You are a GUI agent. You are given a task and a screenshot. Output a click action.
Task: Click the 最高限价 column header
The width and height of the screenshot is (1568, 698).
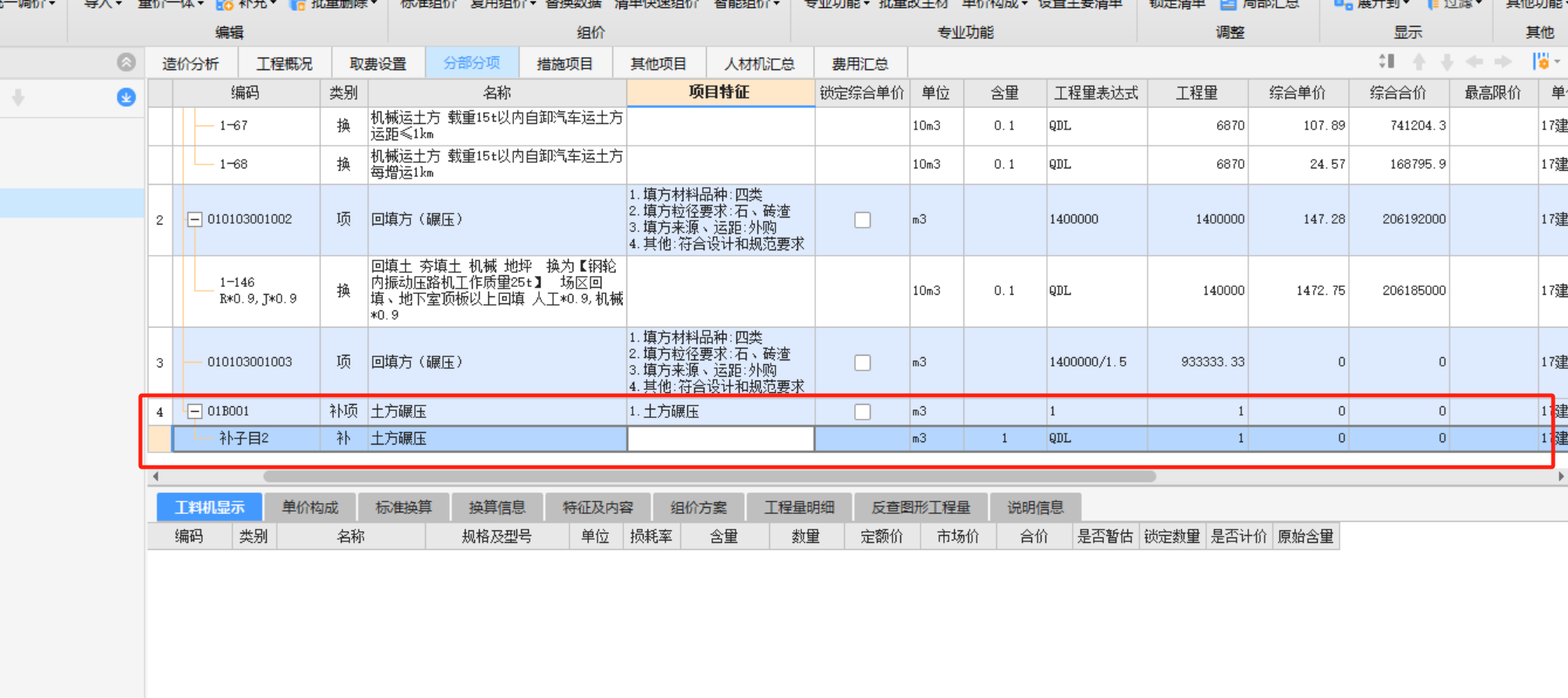[x=1492, y=93]
